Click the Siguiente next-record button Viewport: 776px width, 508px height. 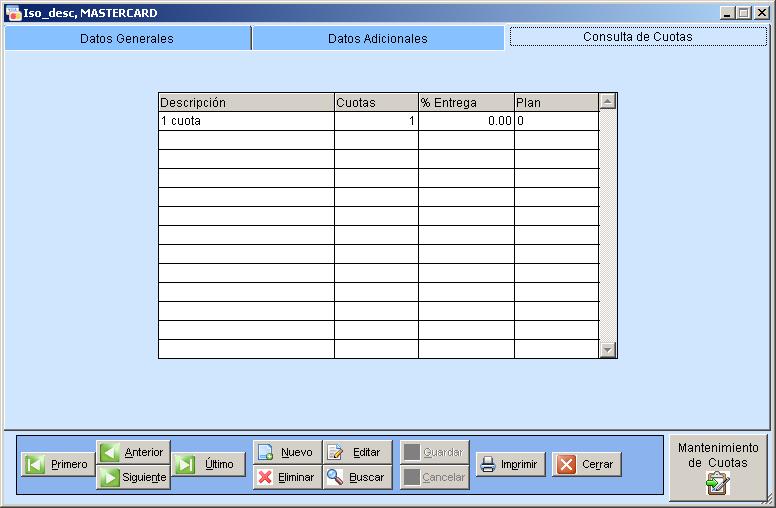tap(133, 477)
